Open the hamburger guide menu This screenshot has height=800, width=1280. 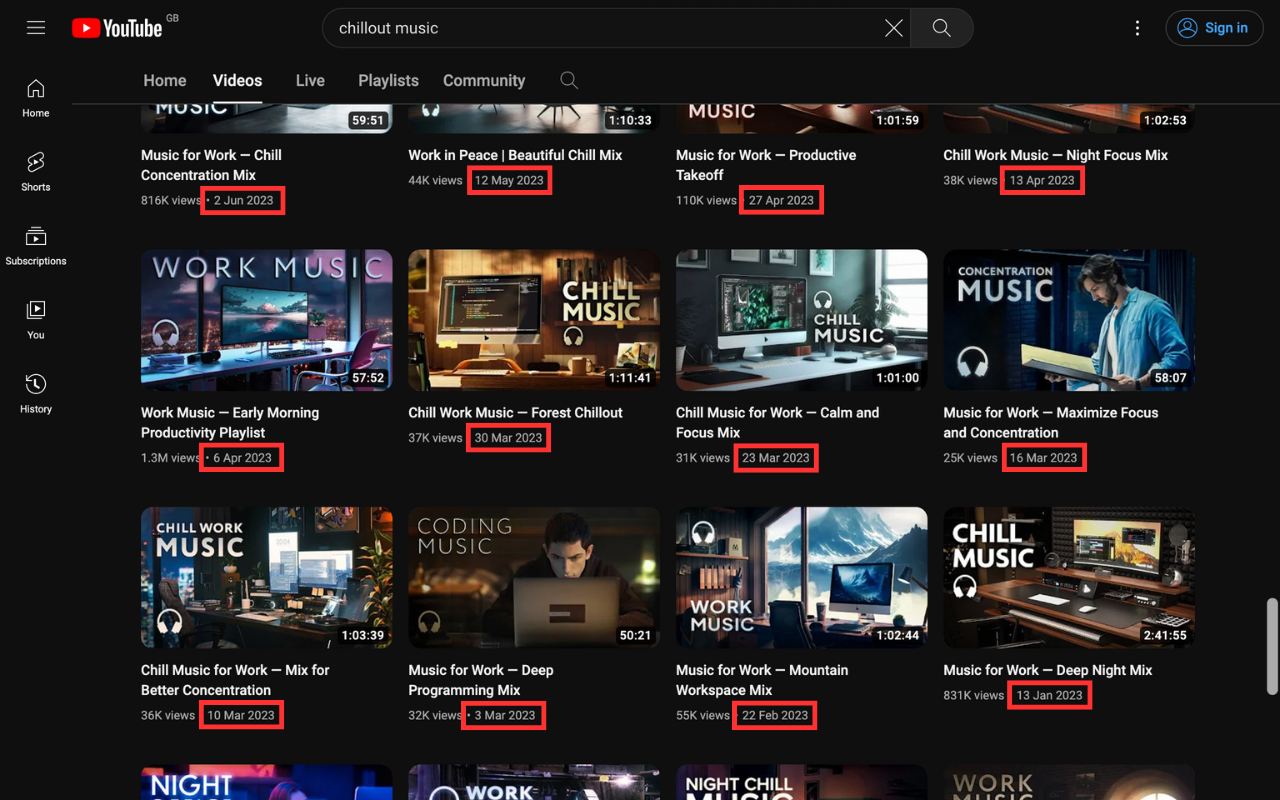(x=36, y=28)
